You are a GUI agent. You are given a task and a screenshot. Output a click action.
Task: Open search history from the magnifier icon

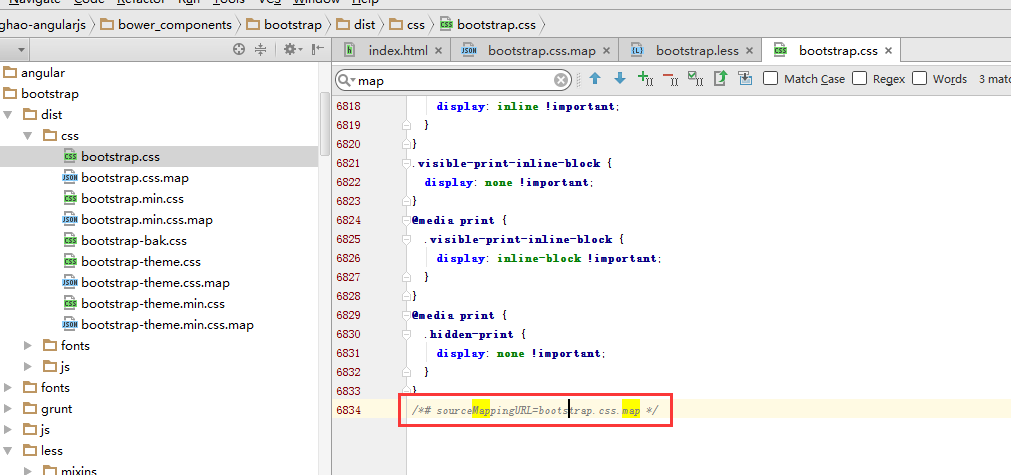(x=348, y=81)
